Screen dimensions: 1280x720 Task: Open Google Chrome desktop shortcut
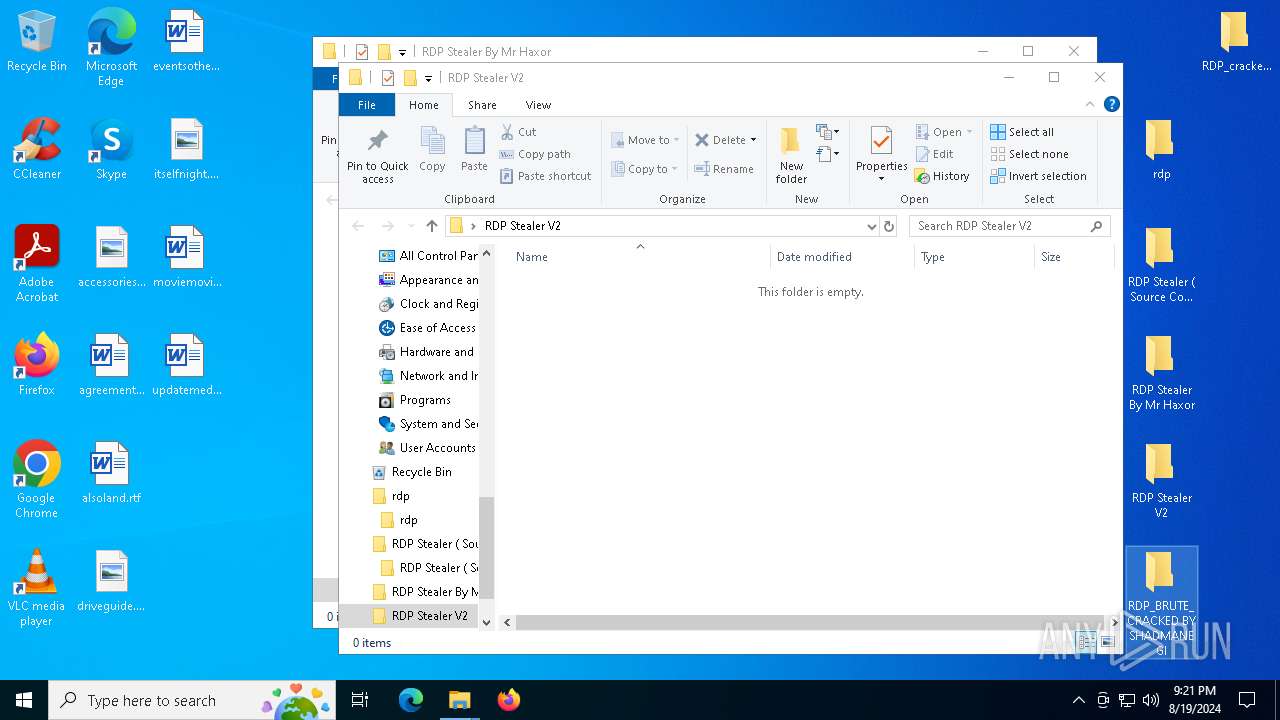click(x=36, y=481)
